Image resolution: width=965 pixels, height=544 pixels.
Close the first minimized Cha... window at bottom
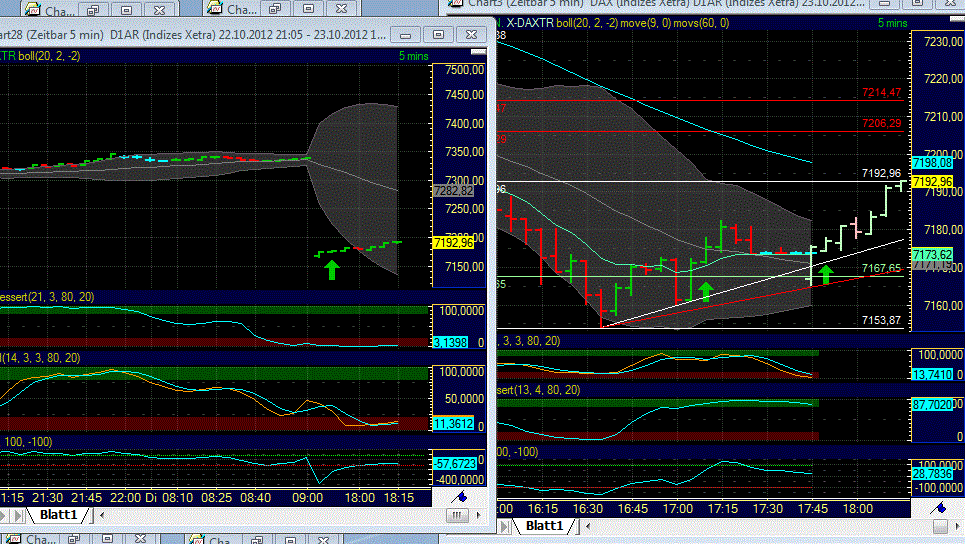click(x=140, y=539)
